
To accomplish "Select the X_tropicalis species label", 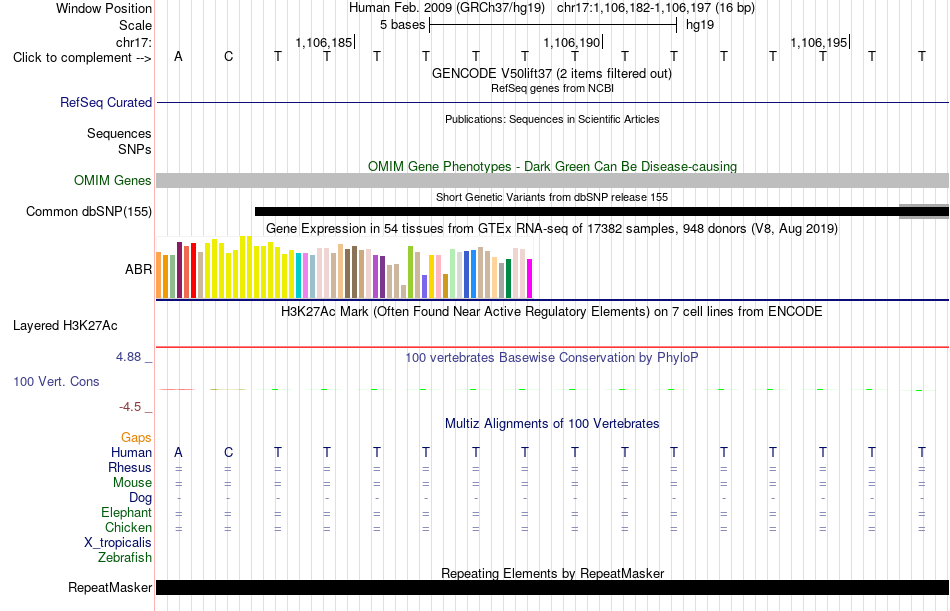I will pyautogui.click(x=118, y=543).
